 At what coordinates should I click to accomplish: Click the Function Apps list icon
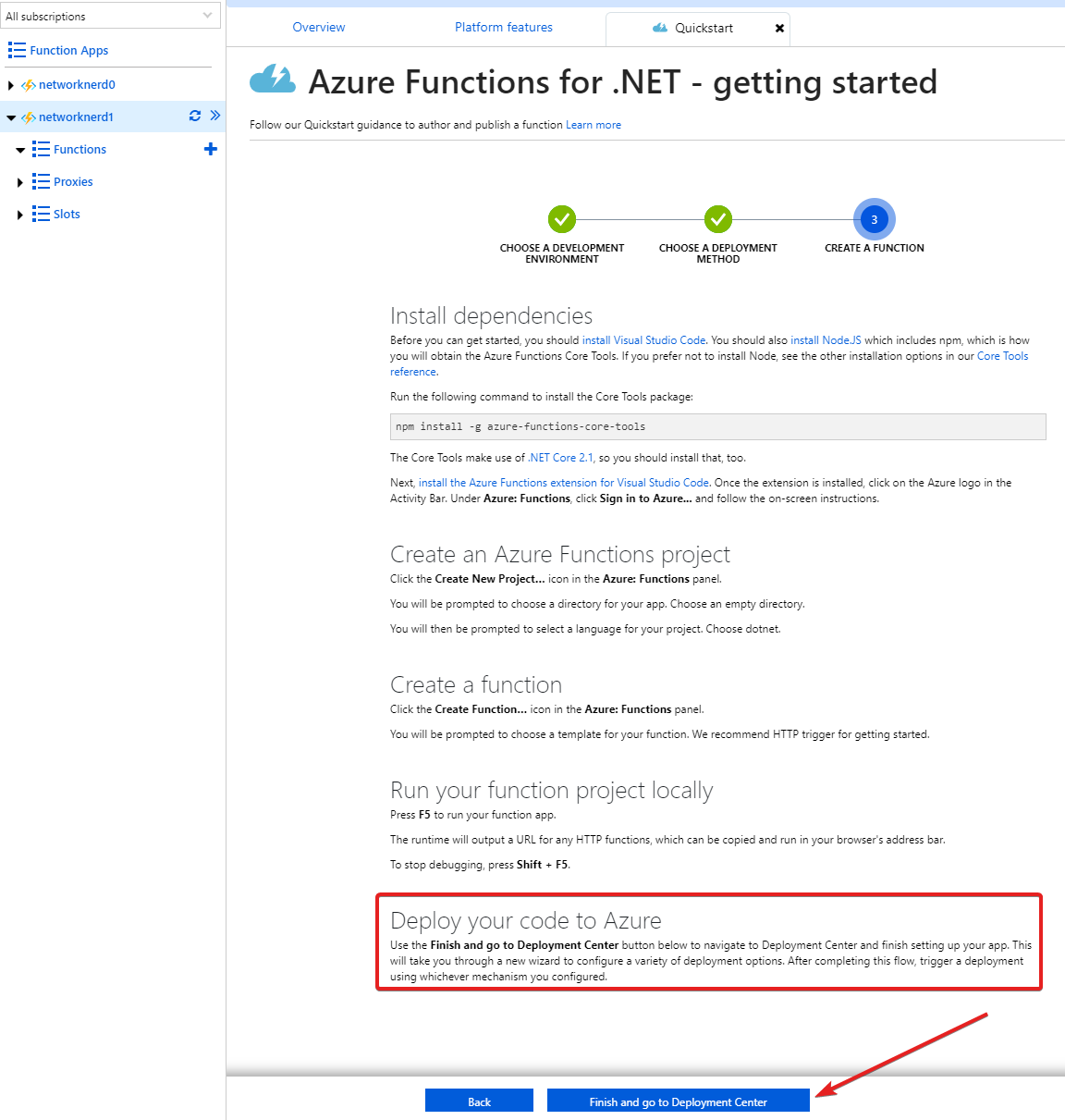pyautogui.click(x=17, y=50)
